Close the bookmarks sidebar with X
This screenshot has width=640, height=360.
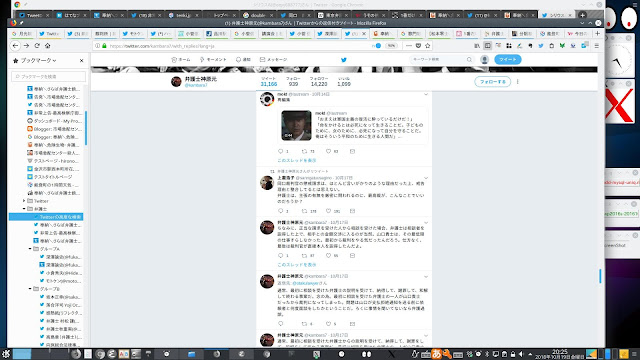click(81, 60)
